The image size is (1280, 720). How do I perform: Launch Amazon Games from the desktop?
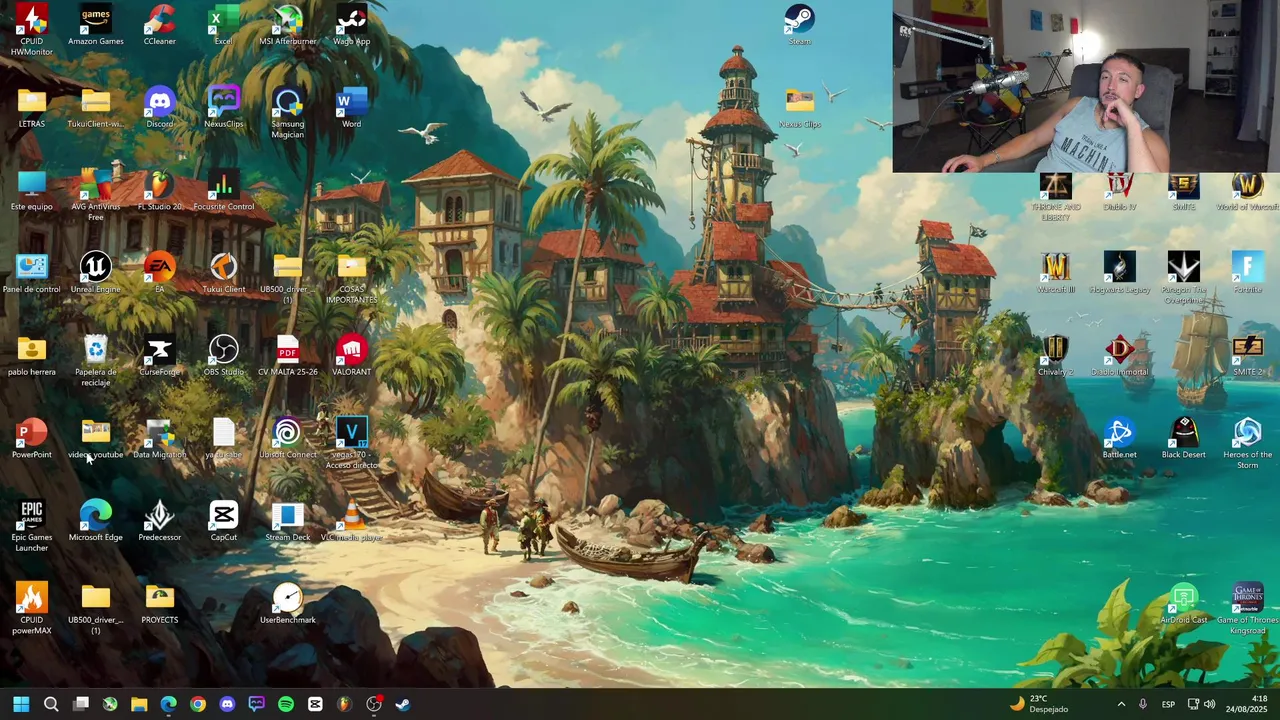click(96, 26)
